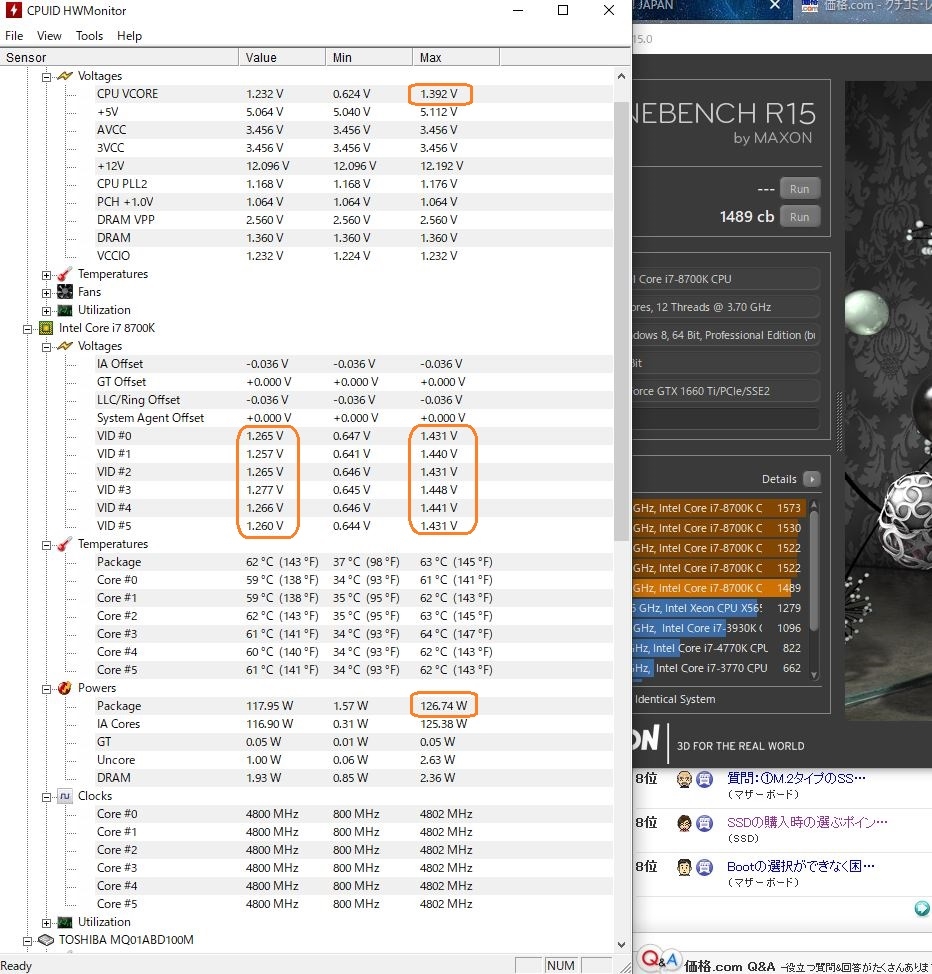Click the lightning Voltages icon above CPU VCORE
This screenshot has height=974, width=932.
pyautogui.click(x=65, y=76)
